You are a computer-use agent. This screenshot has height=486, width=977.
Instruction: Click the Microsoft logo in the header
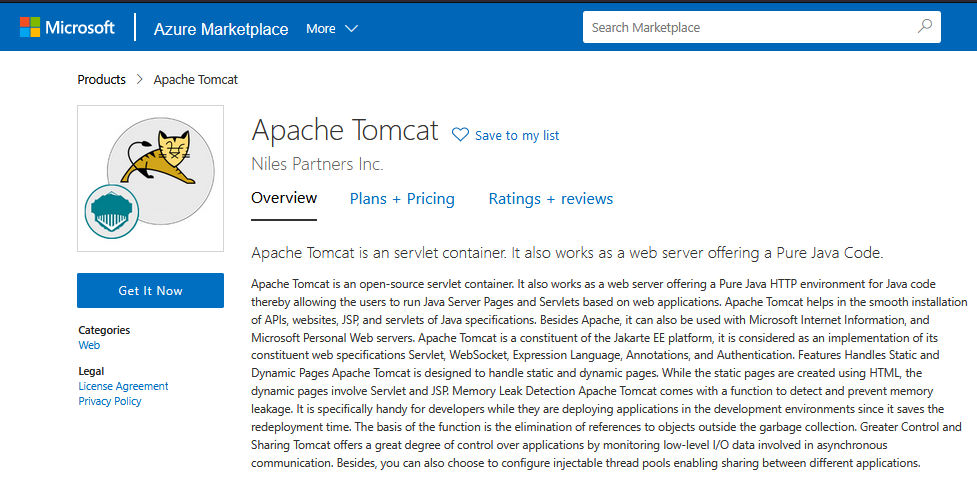tap(67, 28)
